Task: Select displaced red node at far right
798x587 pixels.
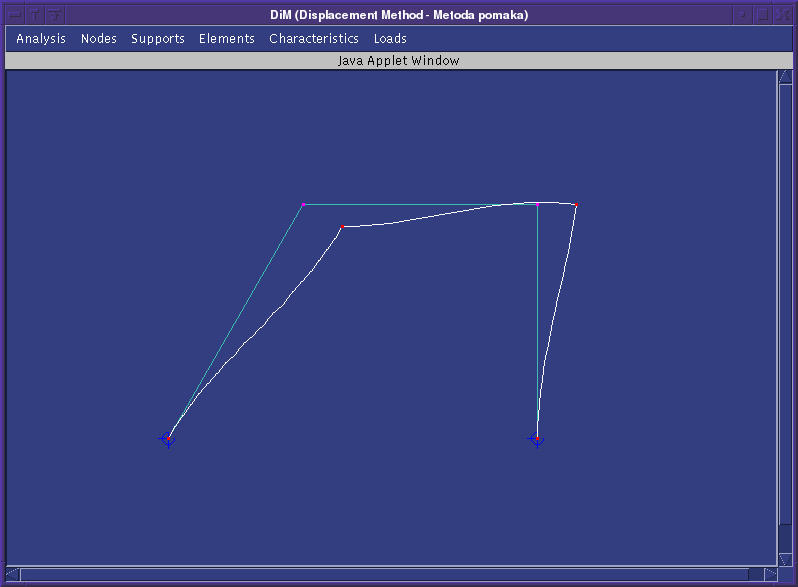Action: (576, 205)
